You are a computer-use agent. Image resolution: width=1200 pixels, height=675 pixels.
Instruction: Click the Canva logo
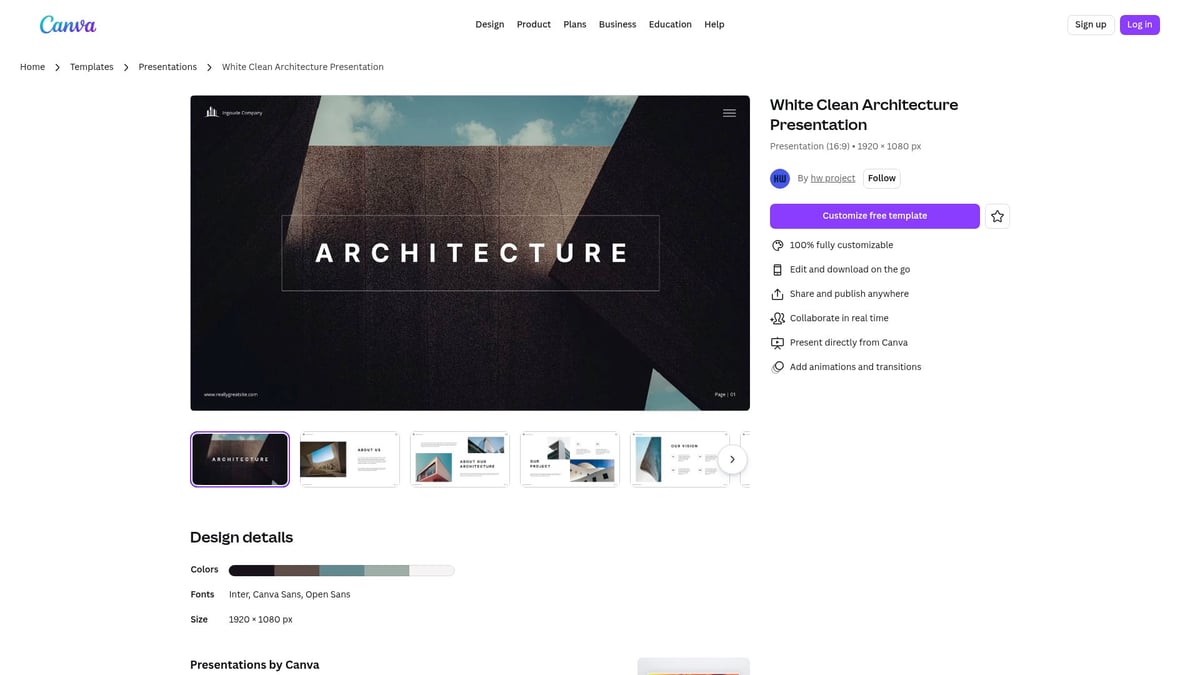point(67,24)
